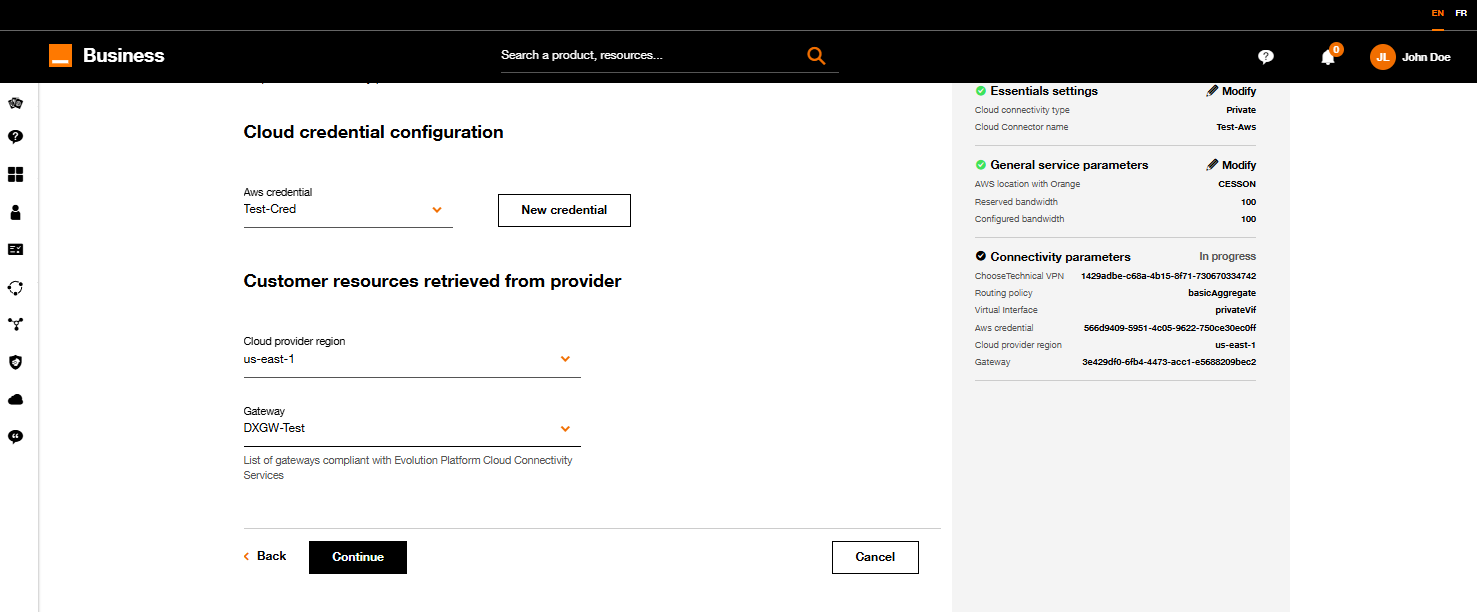Open the question mark sidebar icon
The image size is (1477, 612).
[x=15, y=137]
